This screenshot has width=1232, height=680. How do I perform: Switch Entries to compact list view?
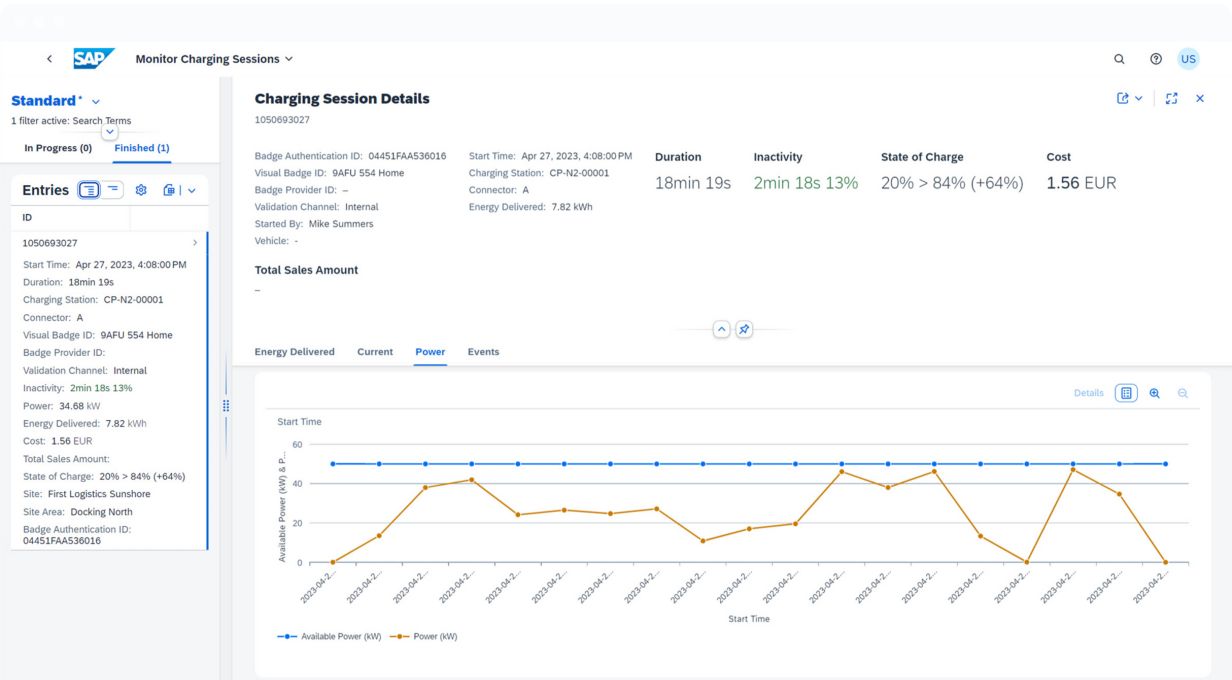[113, 190]
